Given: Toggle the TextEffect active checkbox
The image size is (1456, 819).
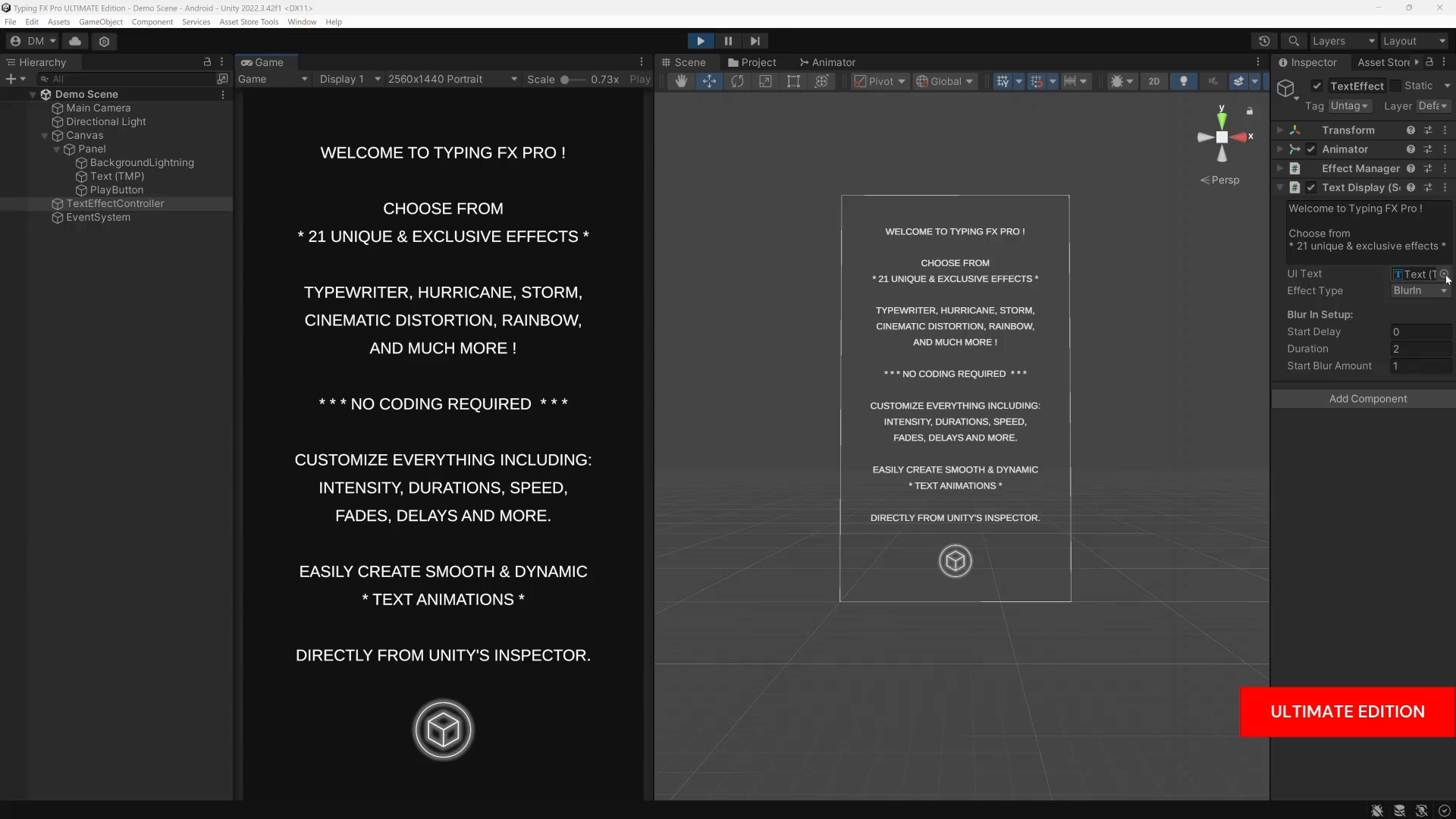Looking at the screenshot, I should (1317, 86).
